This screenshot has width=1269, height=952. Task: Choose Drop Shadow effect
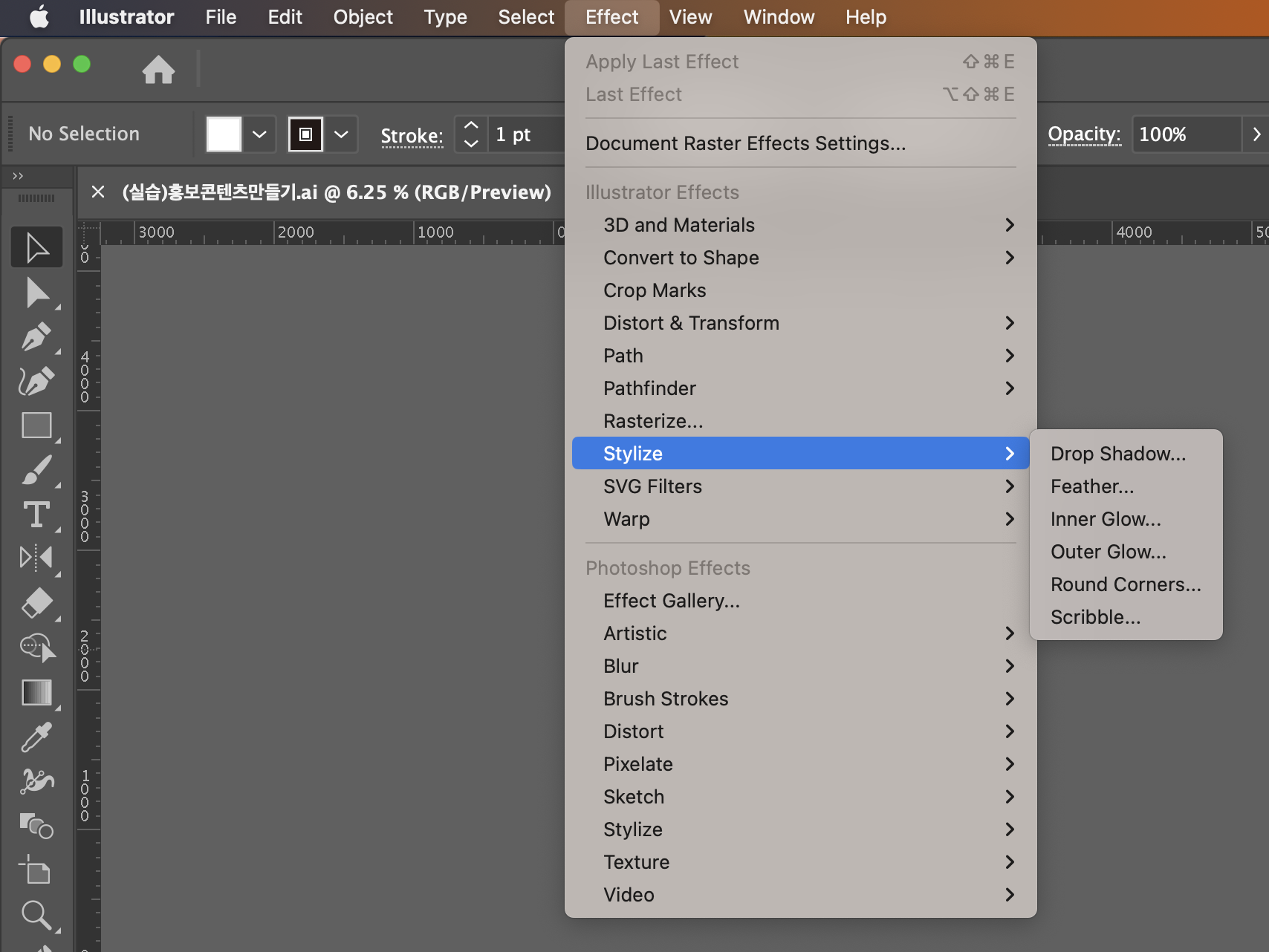point(1126,454)
